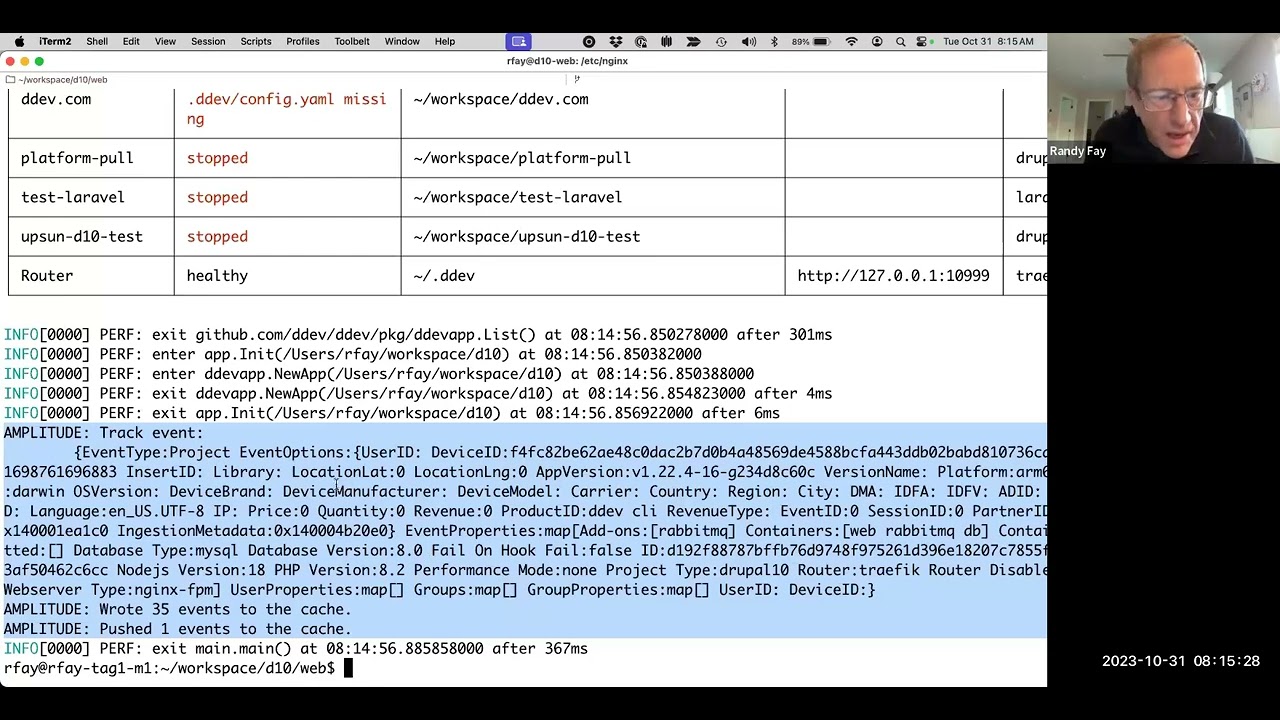Click the ~/workspace/platform-pull location
The image size is (1280, 720).
click(522, 158)
